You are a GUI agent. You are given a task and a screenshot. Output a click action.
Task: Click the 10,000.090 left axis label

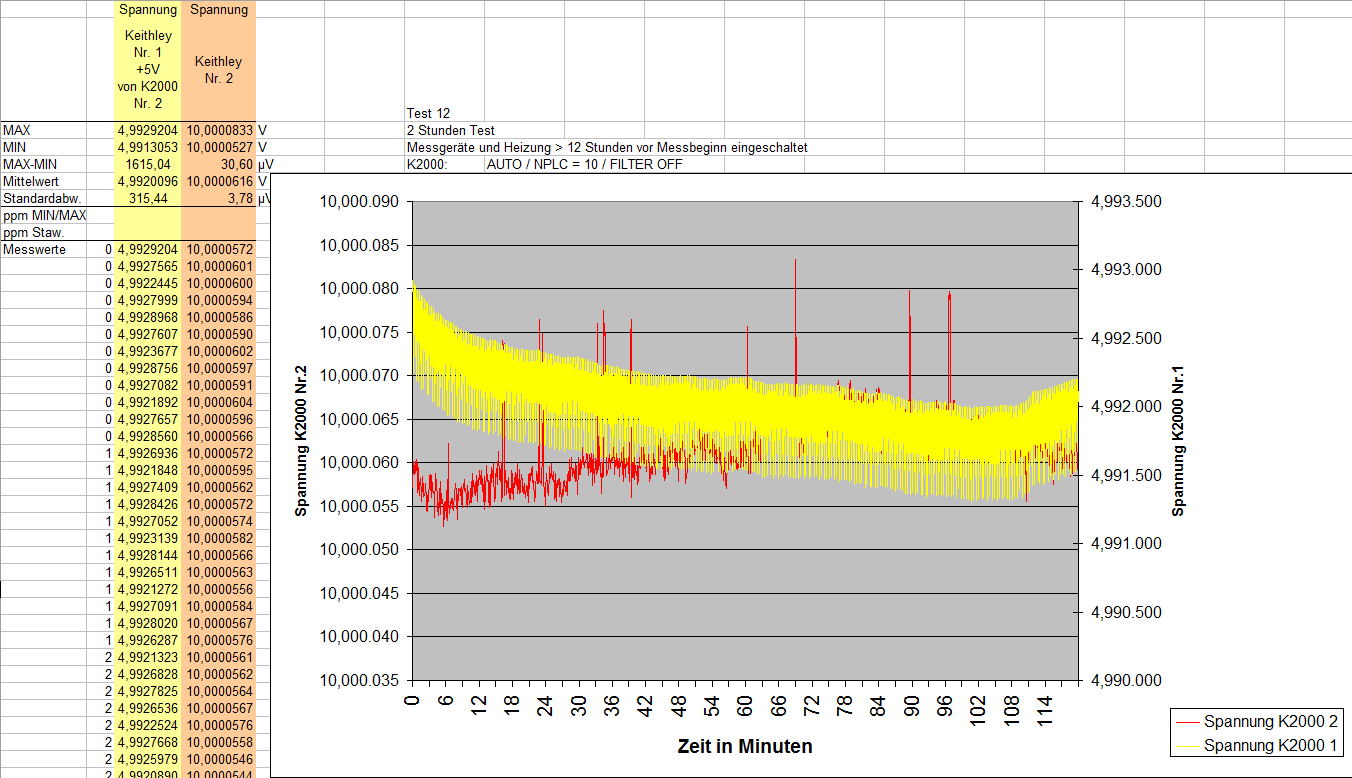358,202
